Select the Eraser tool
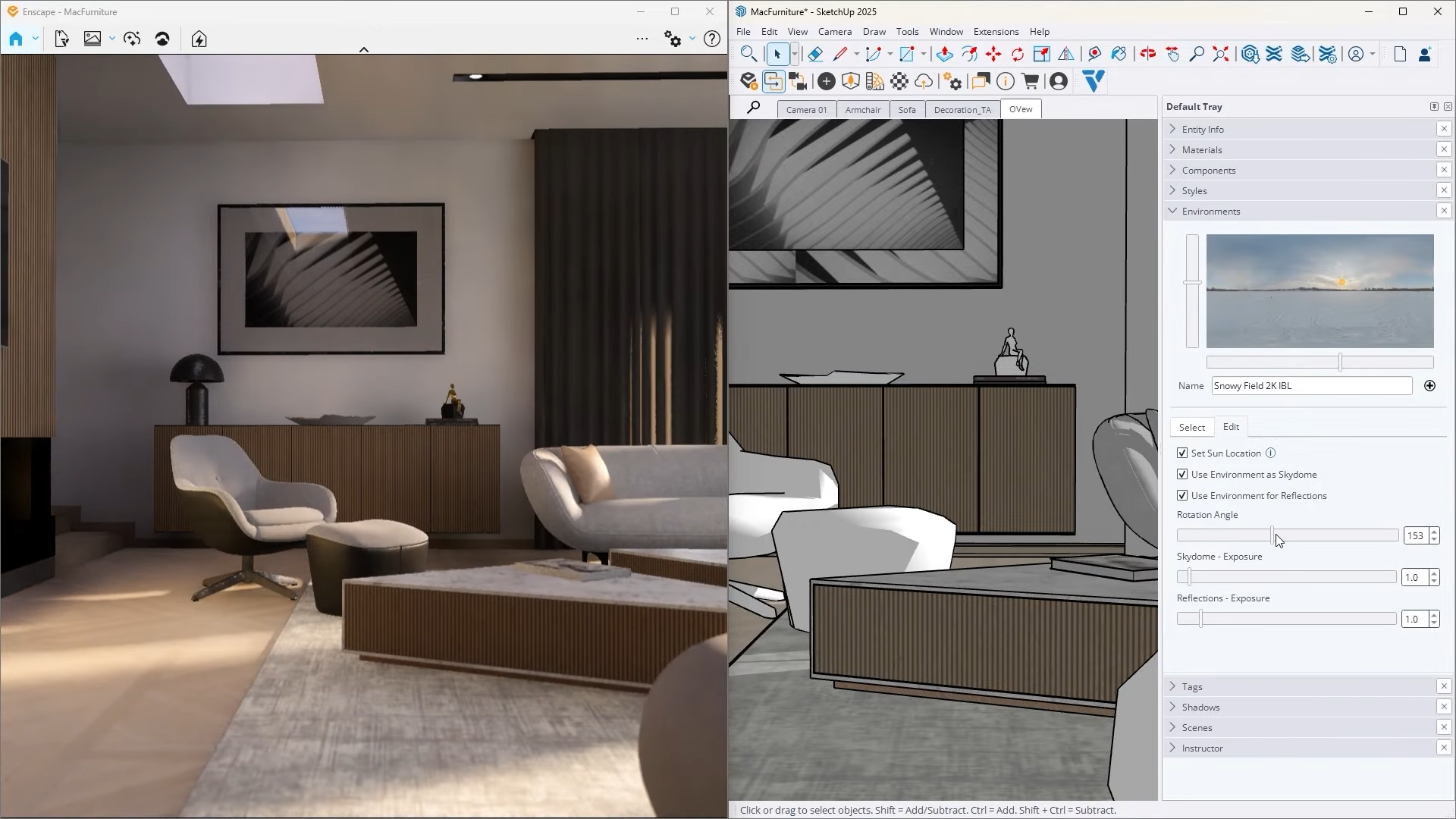Image resolution: width=1456 pixels, height=819 pixels. tap(815, 54)
